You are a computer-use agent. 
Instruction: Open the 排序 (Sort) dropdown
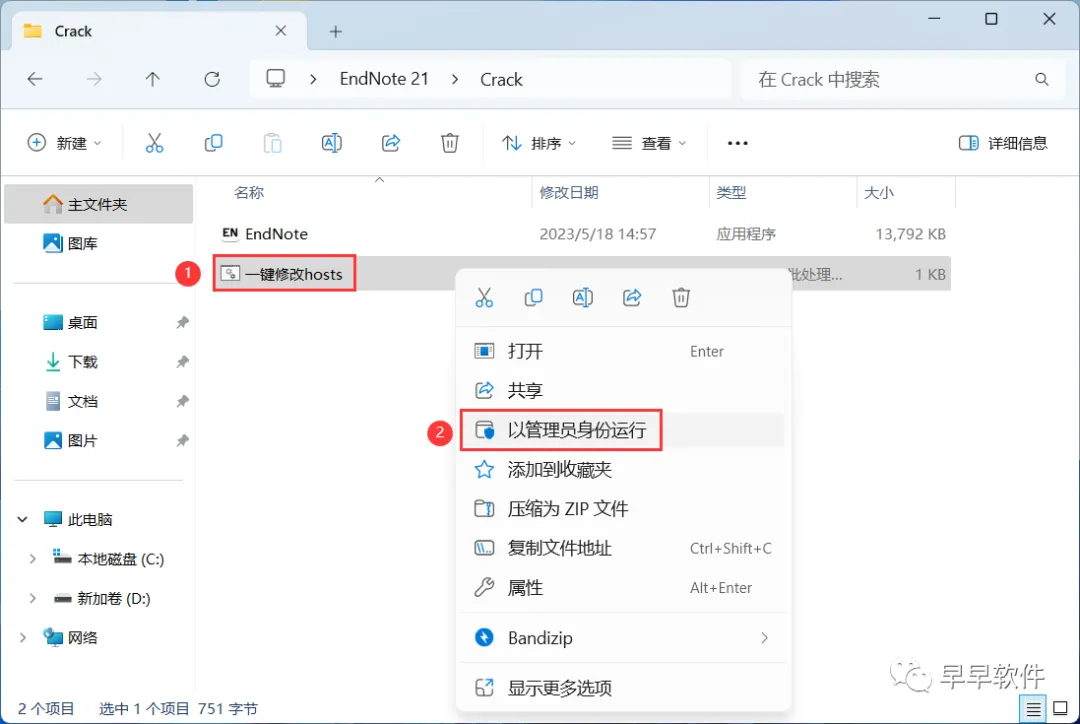[539, 143]
